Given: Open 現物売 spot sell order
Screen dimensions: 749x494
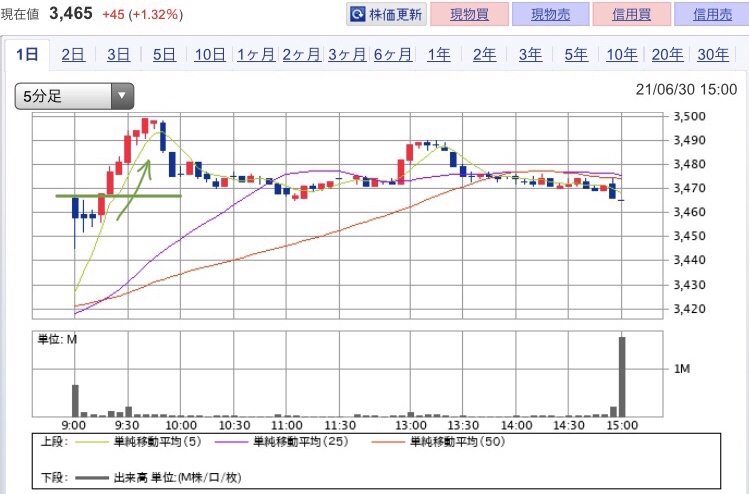Looking at the screenshot, I should click(x=550, y=14).
